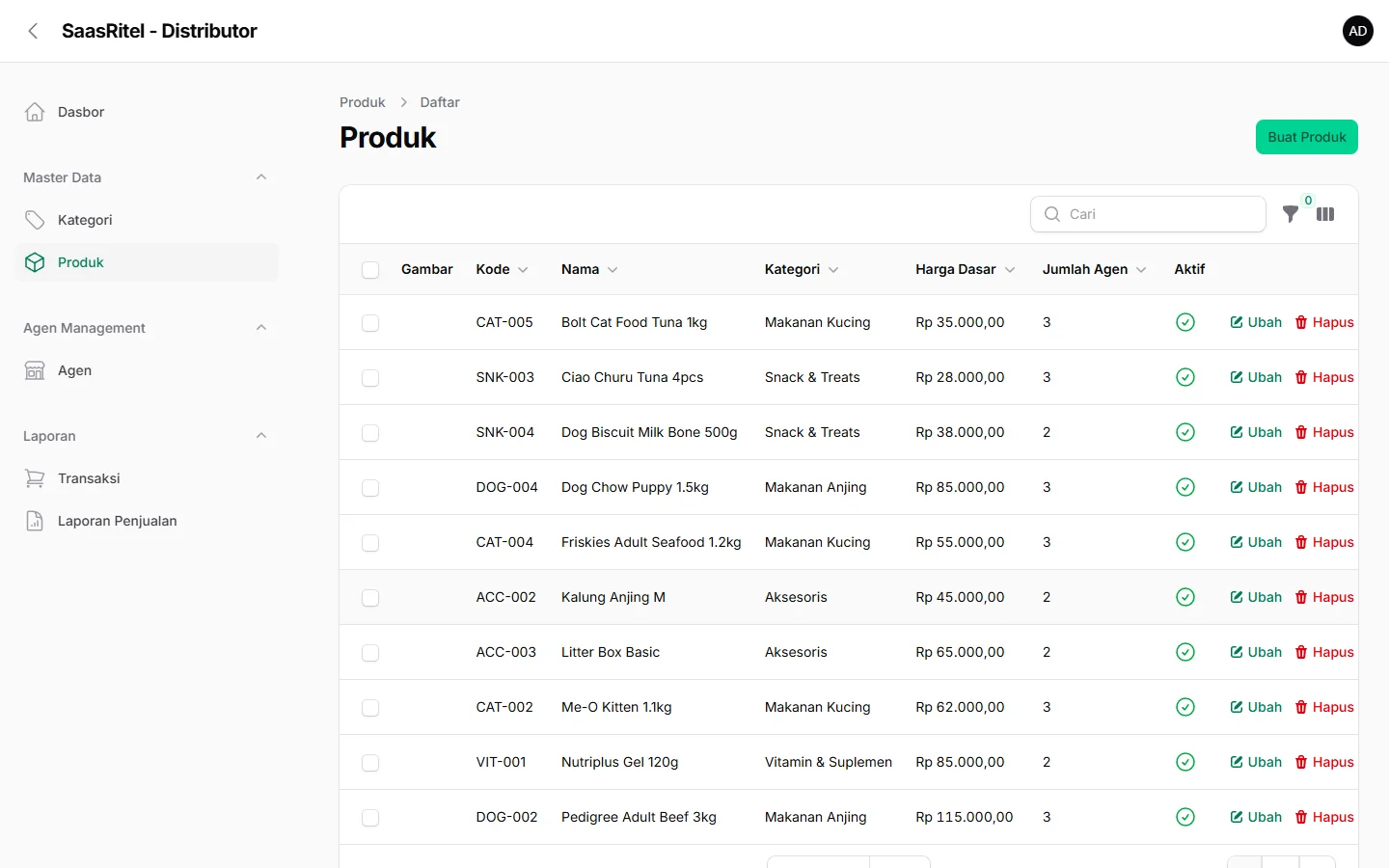
Task: Click the Kategori tag icon
Action: (35, 220)
